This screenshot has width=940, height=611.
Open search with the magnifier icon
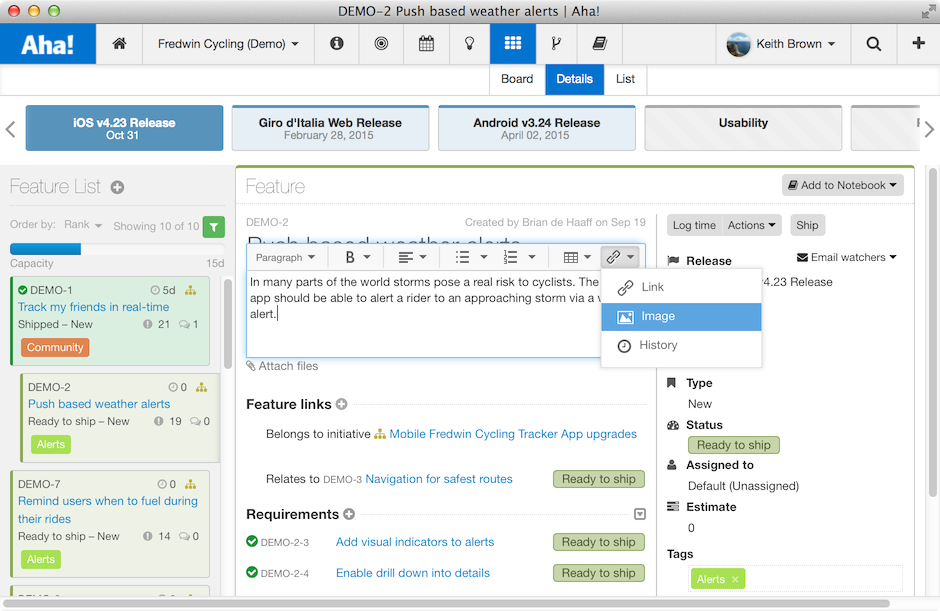[873, 44]
